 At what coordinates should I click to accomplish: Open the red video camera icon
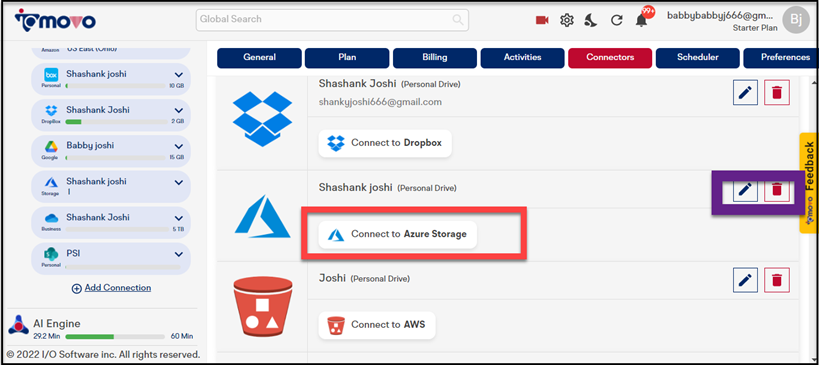(x=542, y=20)
